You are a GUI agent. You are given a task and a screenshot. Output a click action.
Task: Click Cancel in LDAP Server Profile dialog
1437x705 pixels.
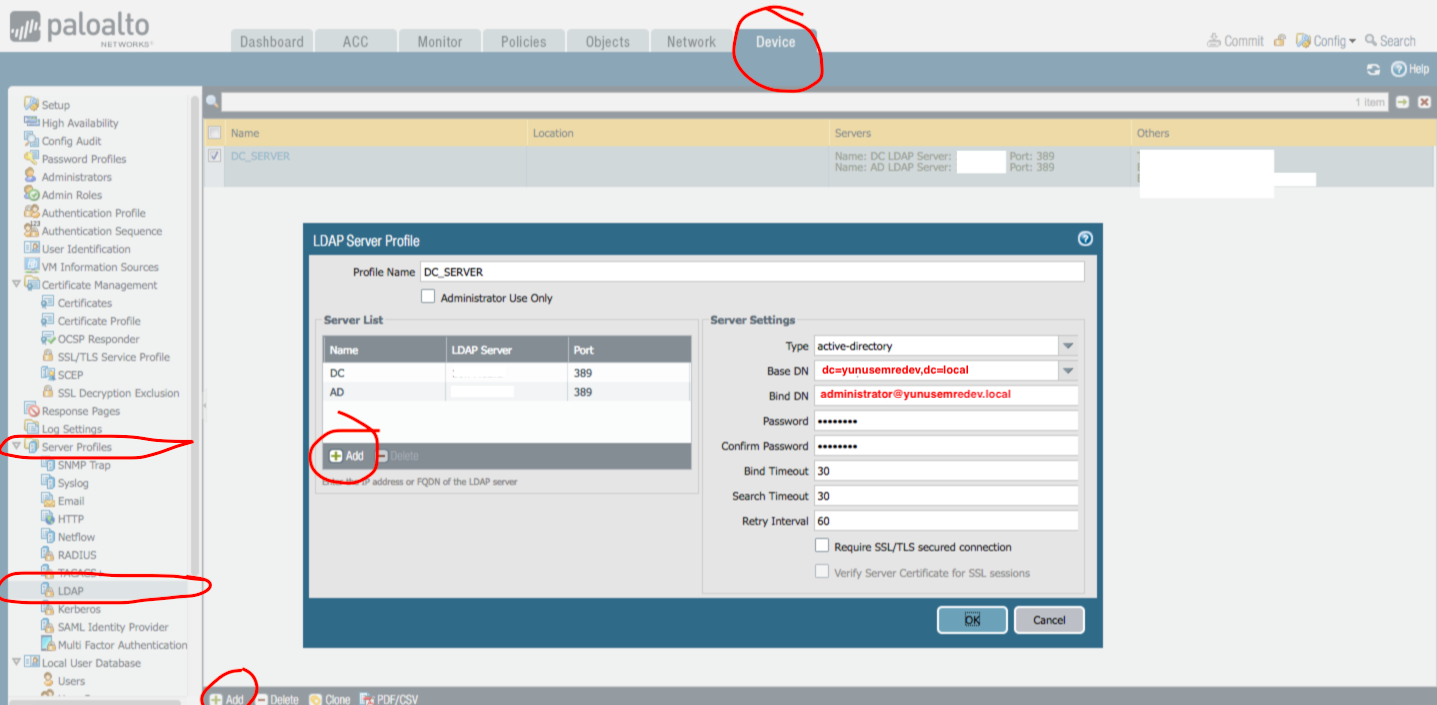pos(1048,620)
